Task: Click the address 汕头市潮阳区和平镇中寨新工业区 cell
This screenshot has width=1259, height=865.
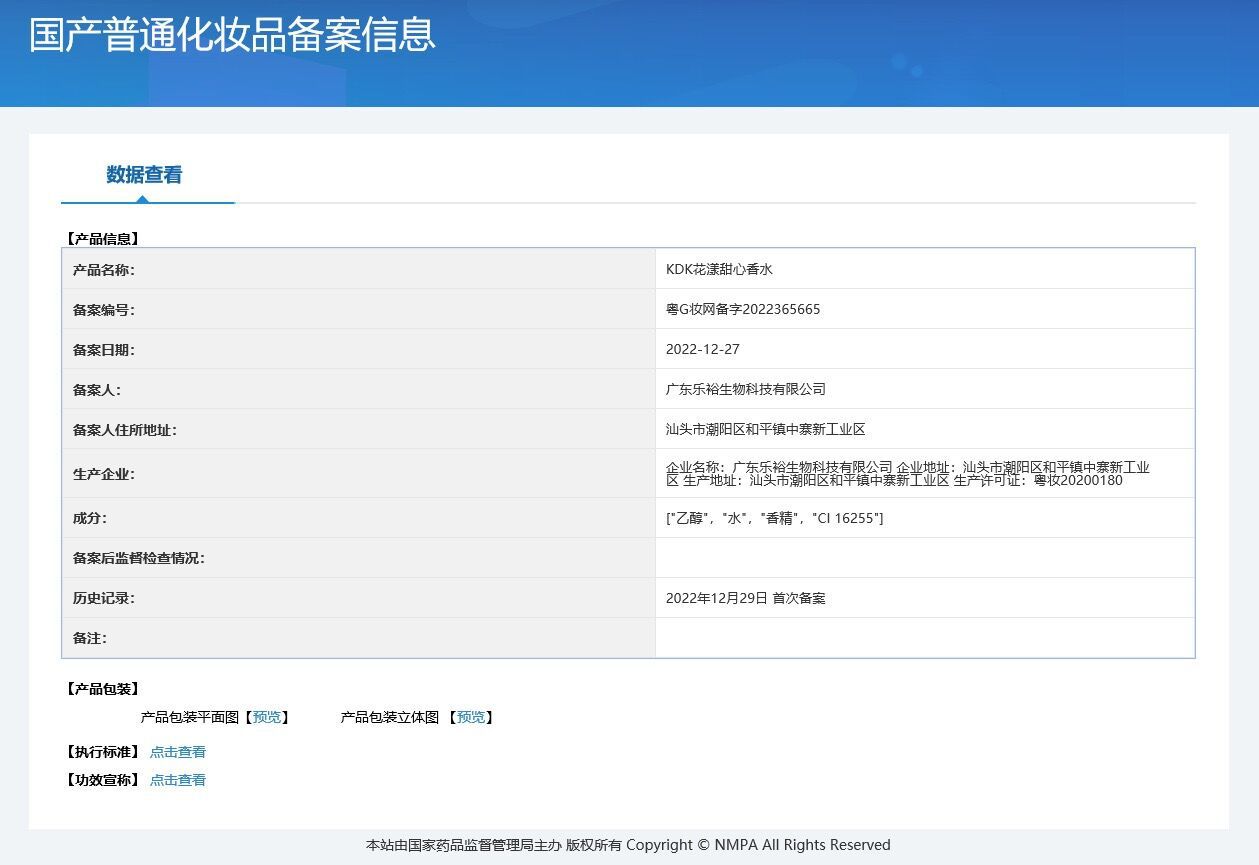Action: (x=925, y=429)
